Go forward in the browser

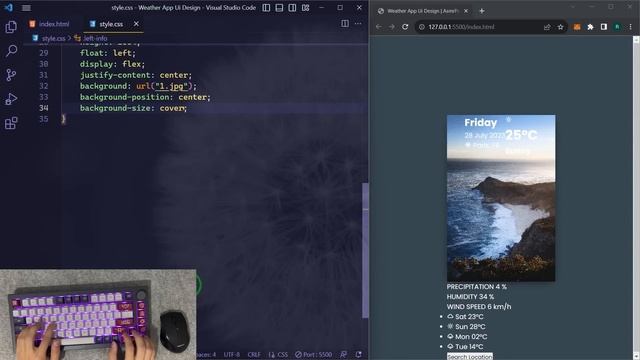point(392,27)
